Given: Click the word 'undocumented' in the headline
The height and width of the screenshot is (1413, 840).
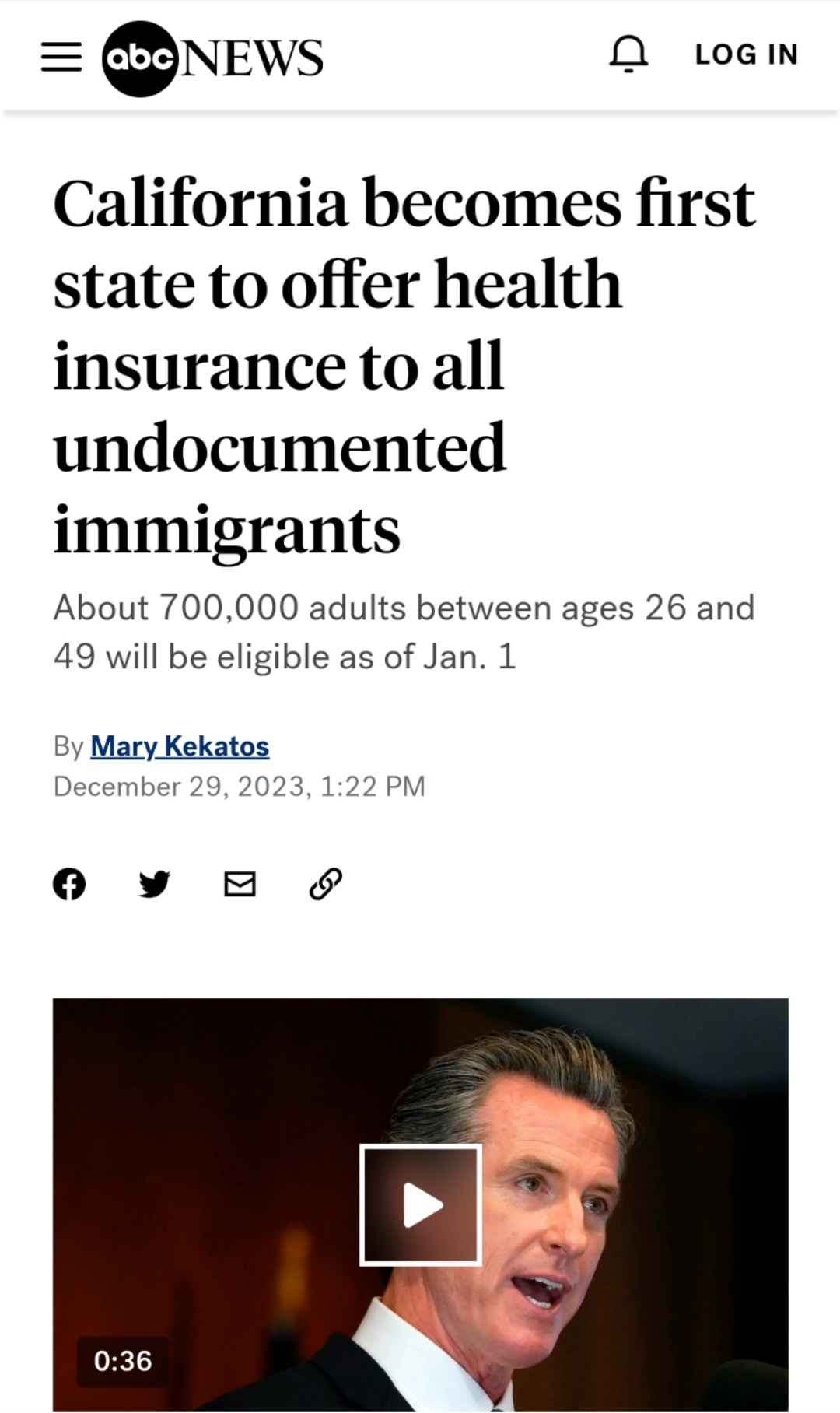Looking at the screenshot, I should 280,447.
